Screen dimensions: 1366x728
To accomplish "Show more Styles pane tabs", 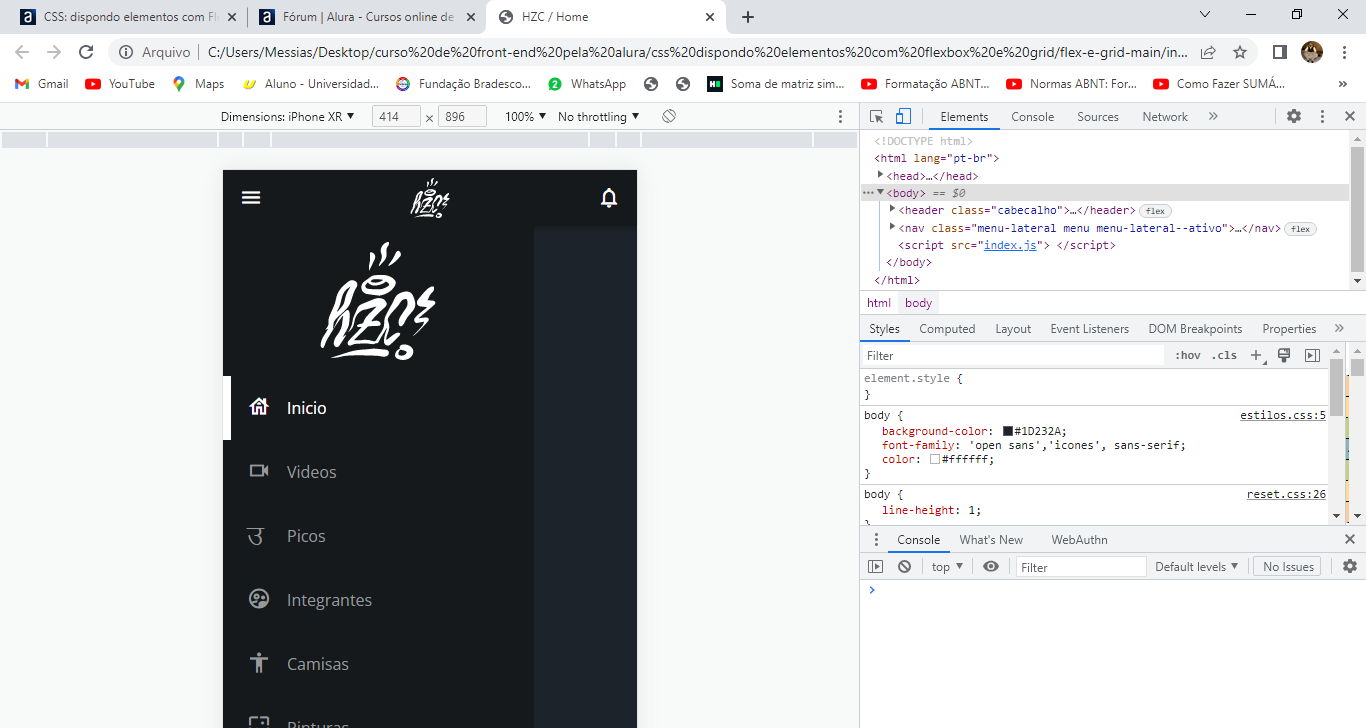I will pyautogui.click(x=1339, y=328).
